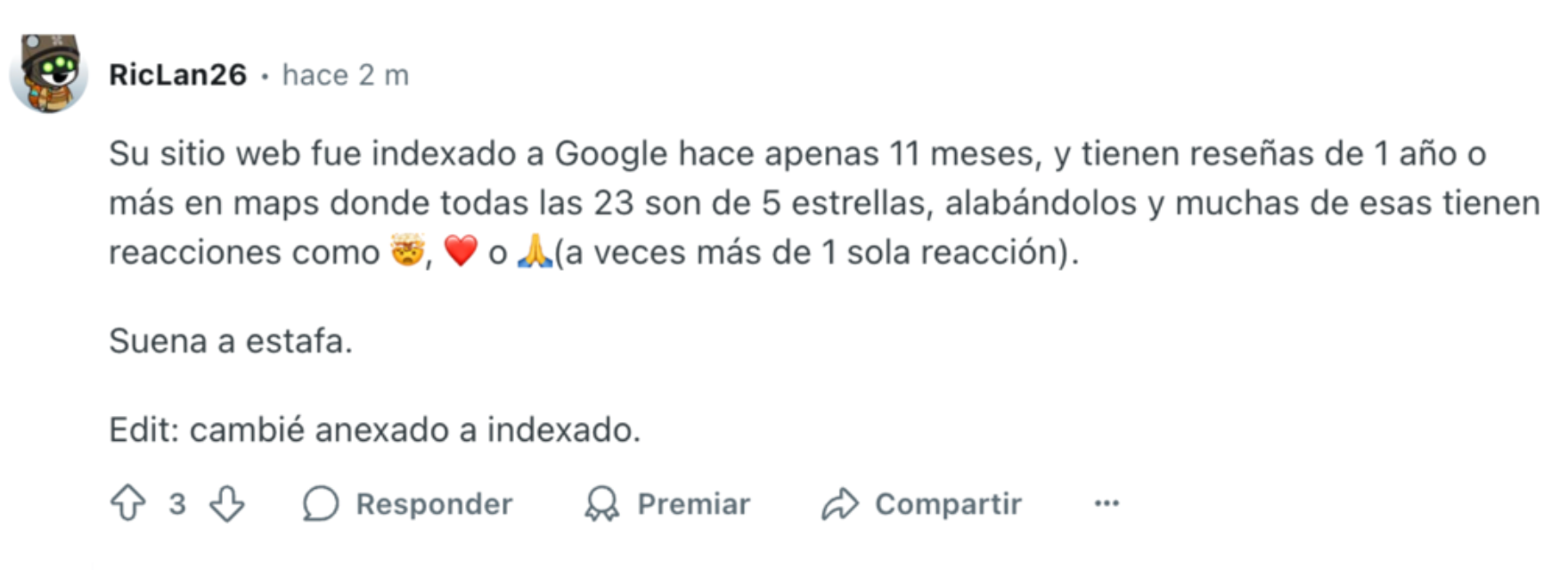The height and width of the screenshot is (570, 1568).
Task: Click the Responder speech bubble icon
Action: pos(321,503)
